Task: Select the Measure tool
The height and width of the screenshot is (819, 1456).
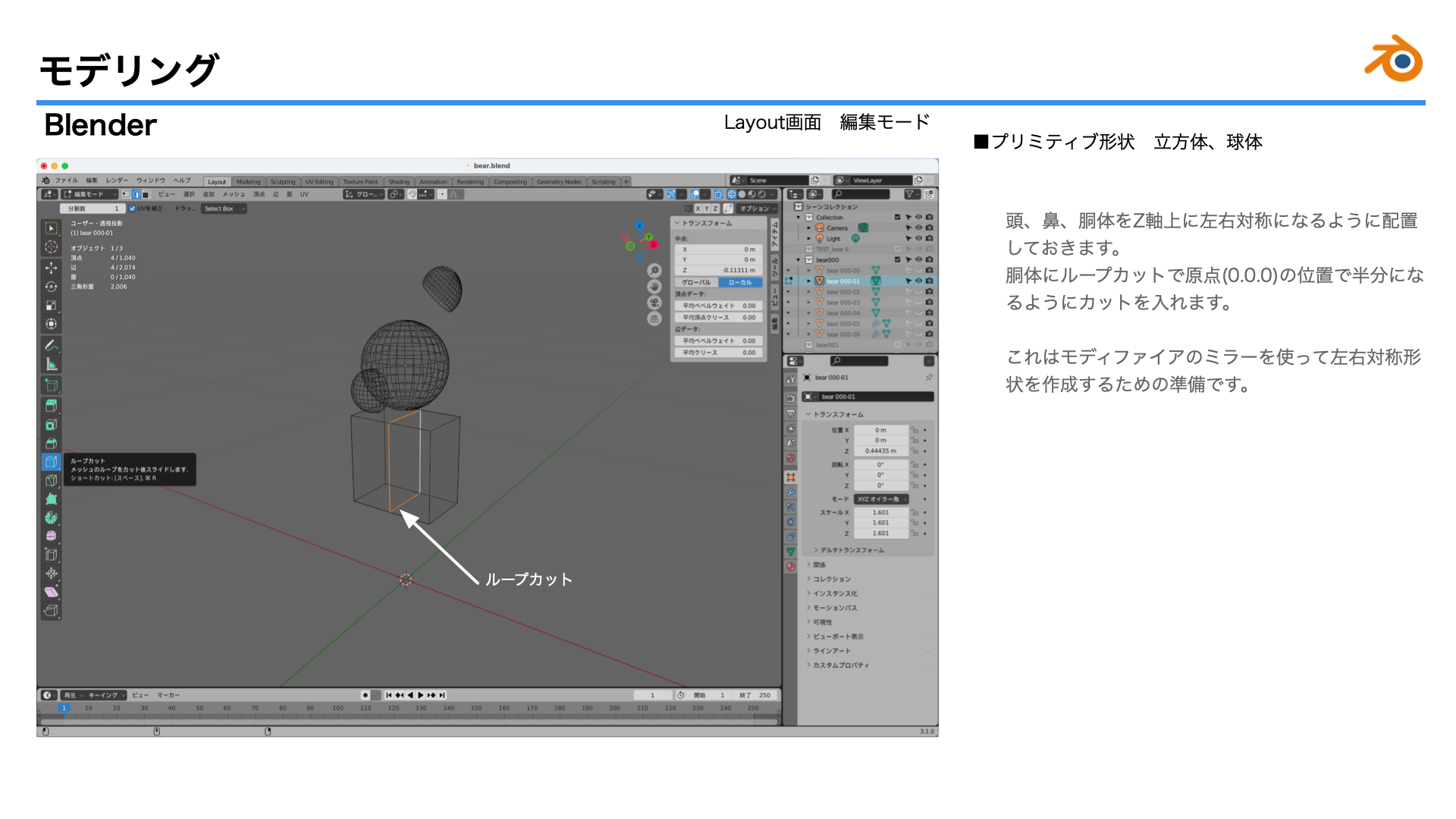Action: click(x=51, y=364)
